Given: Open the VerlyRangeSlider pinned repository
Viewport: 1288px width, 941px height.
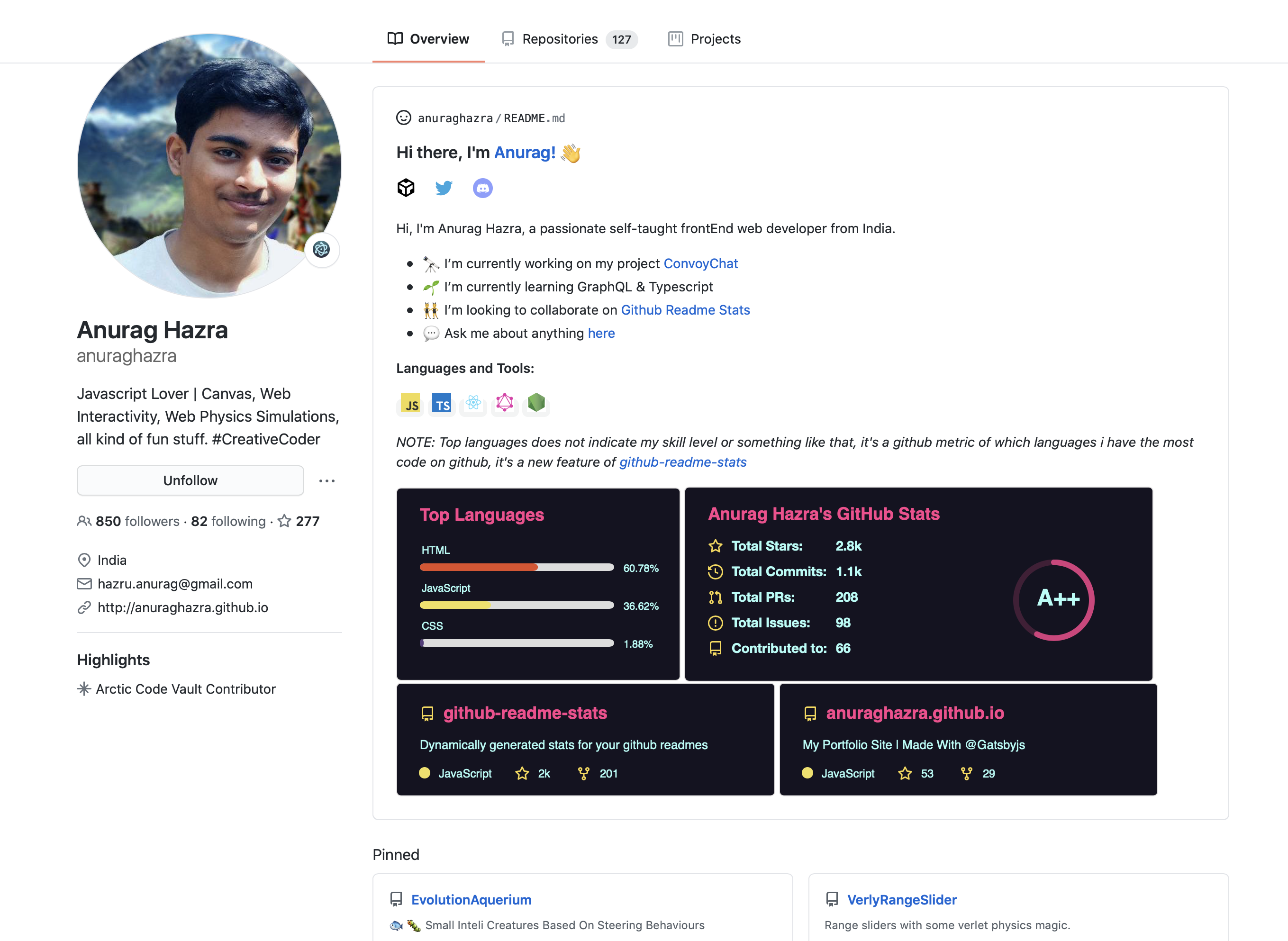Looking at the screenshot, I should coord(902,899).
